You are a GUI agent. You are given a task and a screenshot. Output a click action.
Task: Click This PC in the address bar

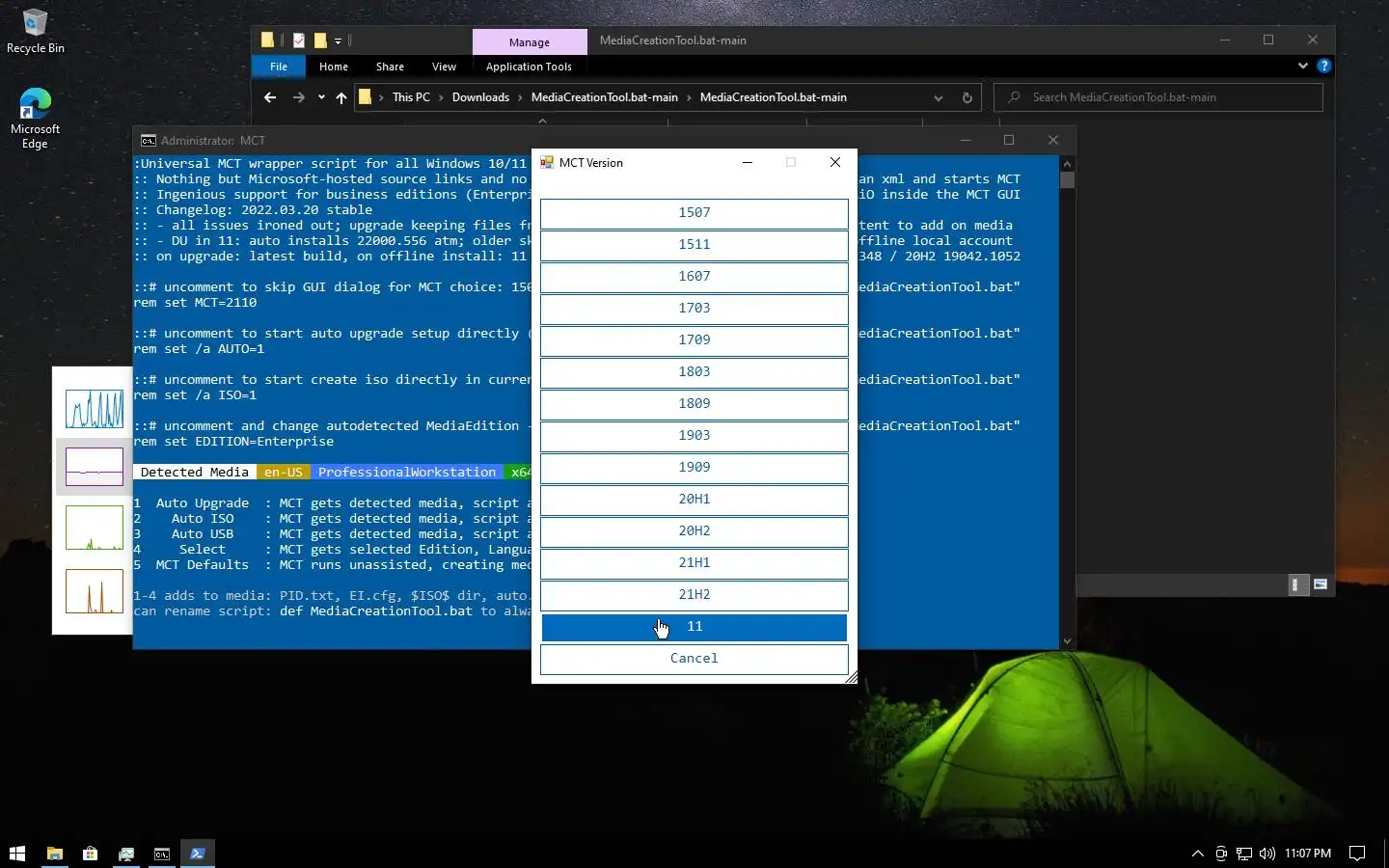pyautogui.click(x=411, y=97)
